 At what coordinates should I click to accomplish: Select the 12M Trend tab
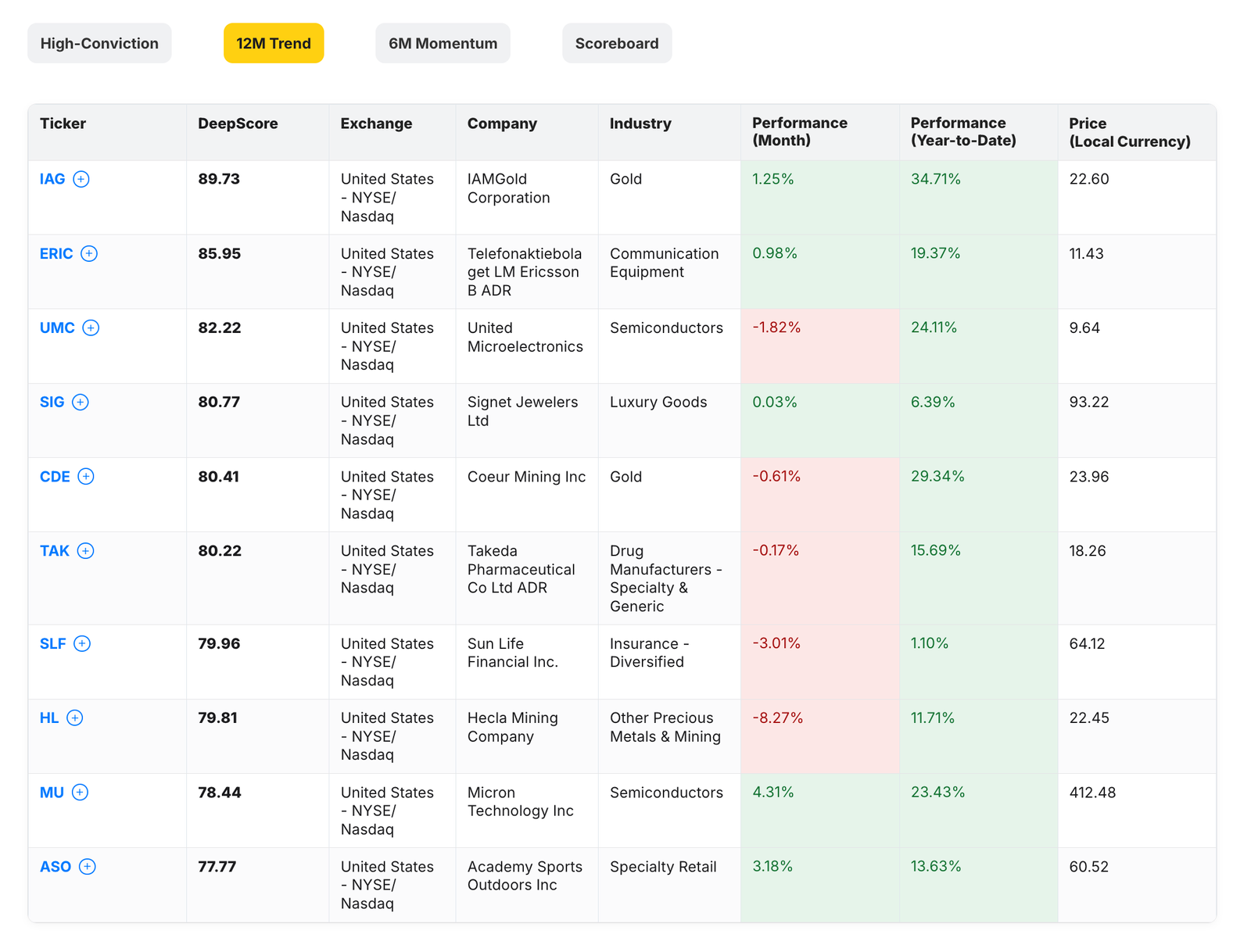[274, 43]
